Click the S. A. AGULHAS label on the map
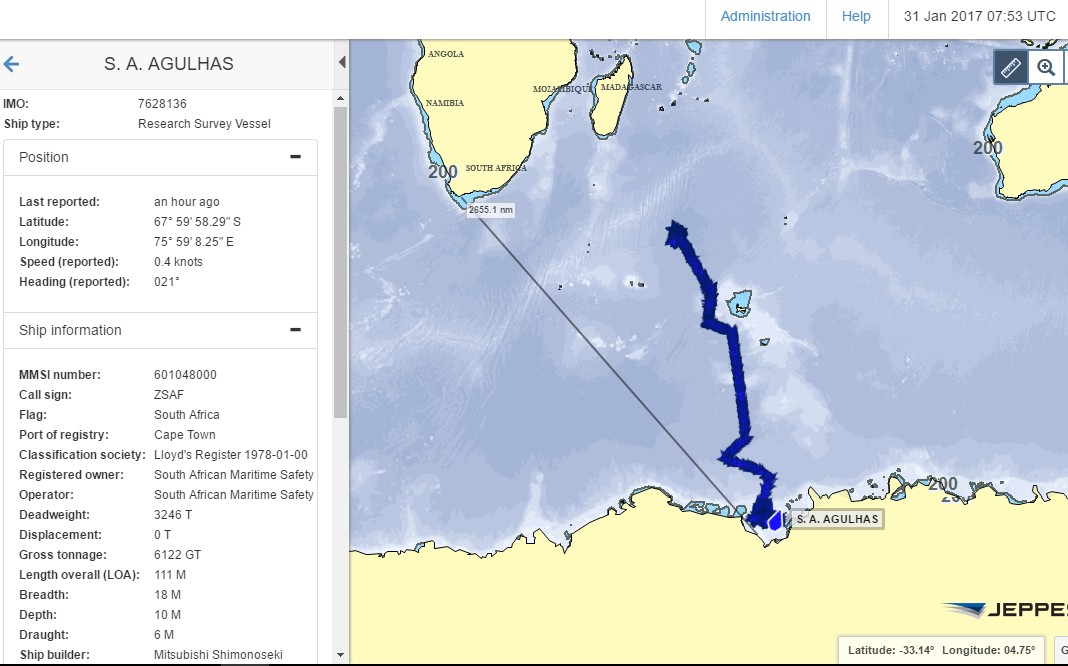The image size is (1068, 666). [x=836, y=519]
